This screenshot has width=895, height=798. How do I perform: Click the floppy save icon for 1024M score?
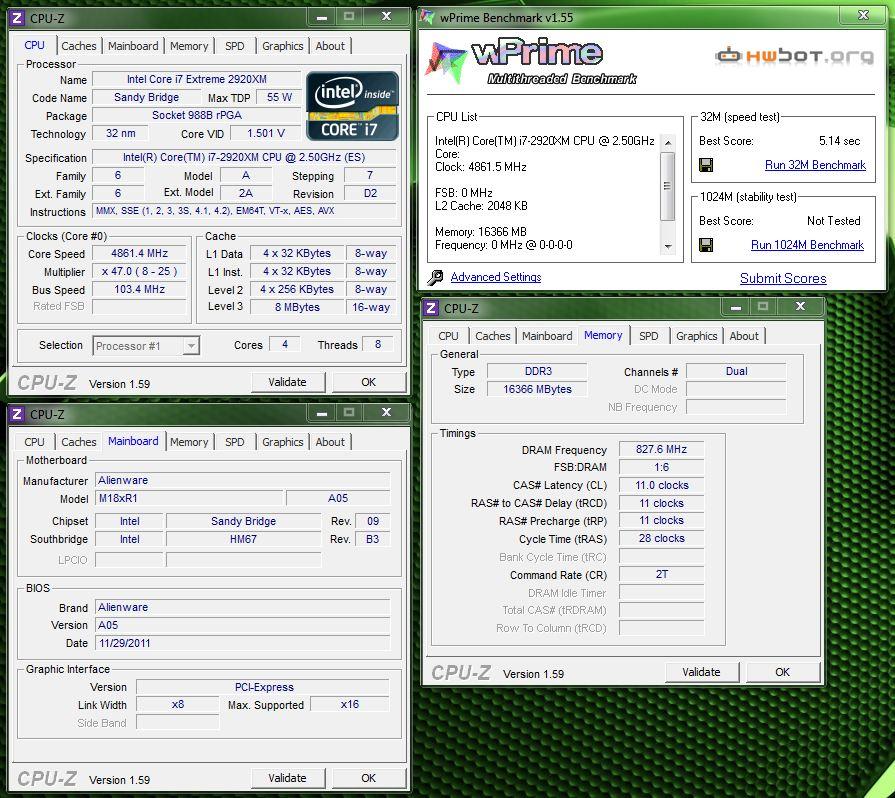[x=706, y=245]
